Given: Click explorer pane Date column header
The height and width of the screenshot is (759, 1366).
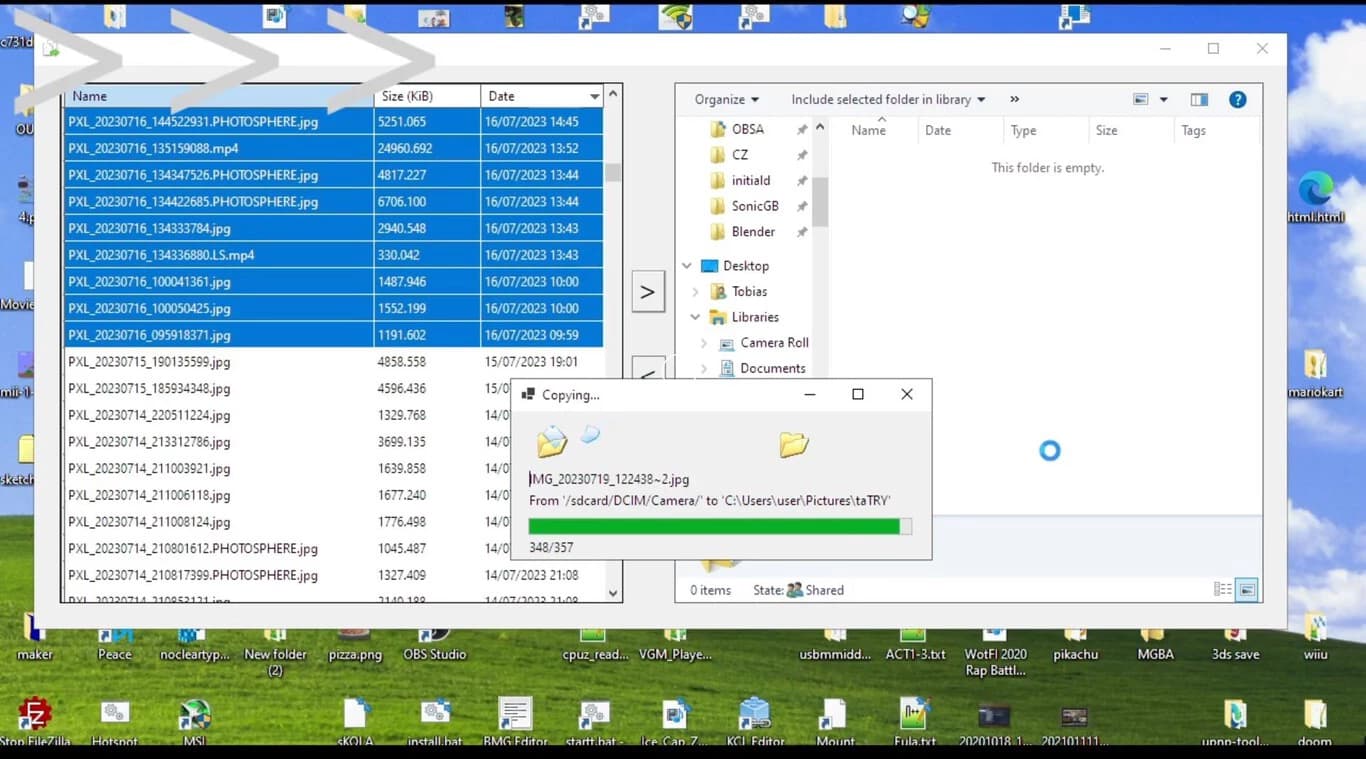Looking at the screenshot, I should [x=938, y=130].
